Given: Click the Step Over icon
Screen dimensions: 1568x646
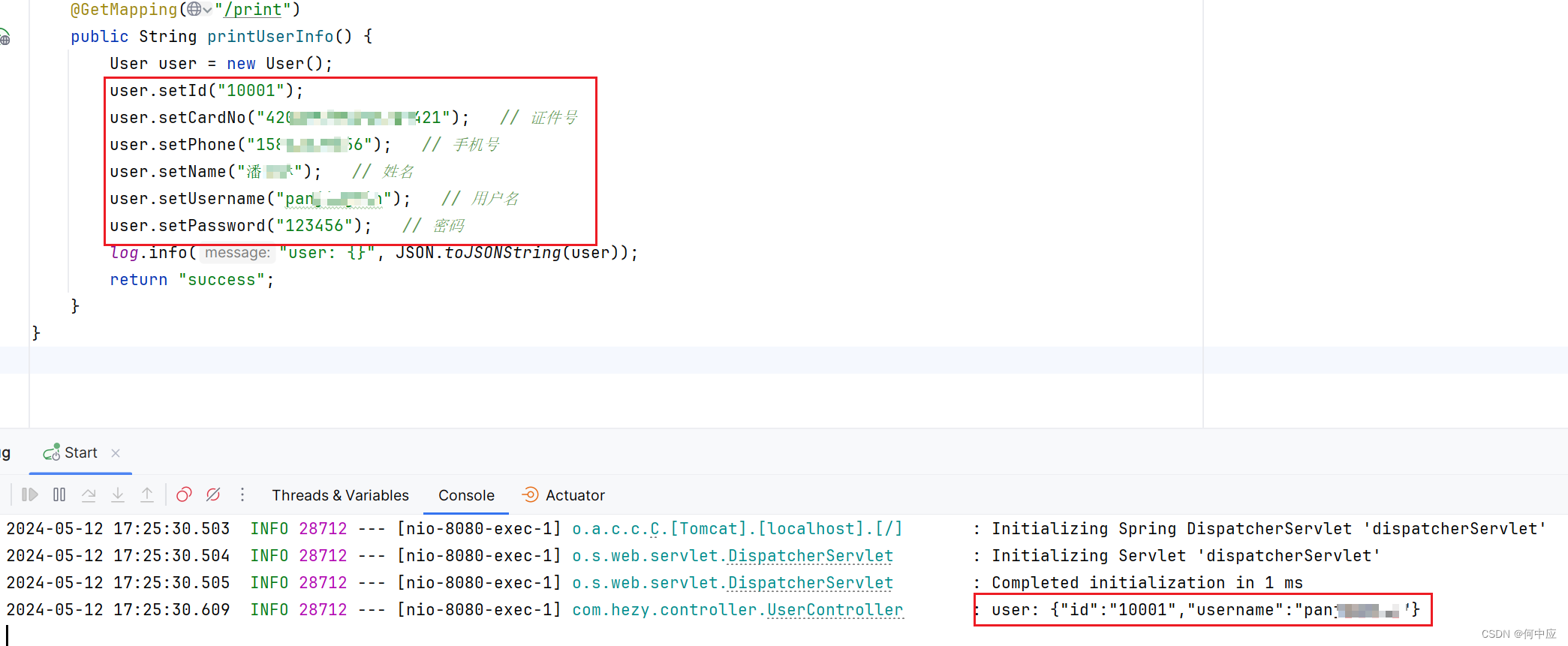Looking at the screenshot, I should [89, 494].
